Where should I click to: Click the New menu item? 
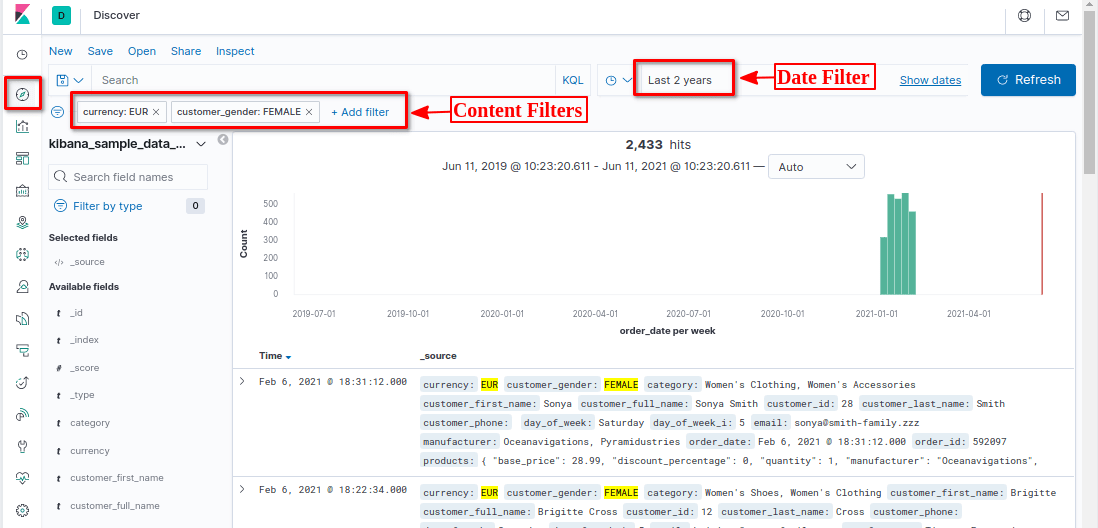[x=60, y=51]
